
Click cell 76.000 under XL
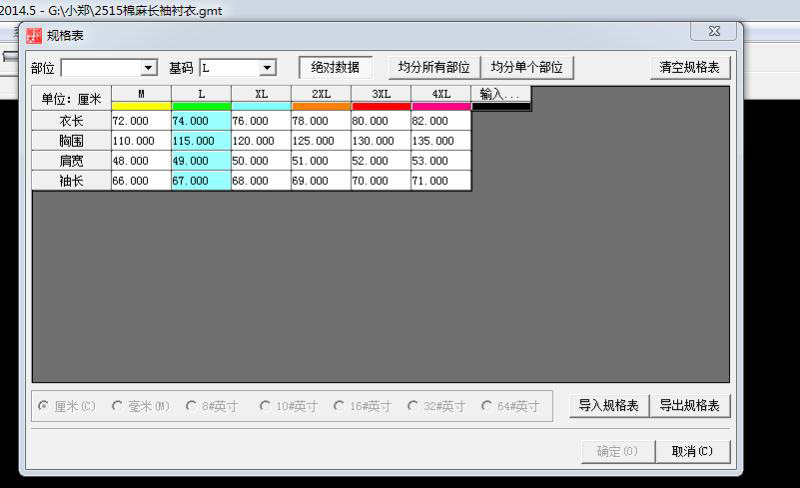coord(261,121)
